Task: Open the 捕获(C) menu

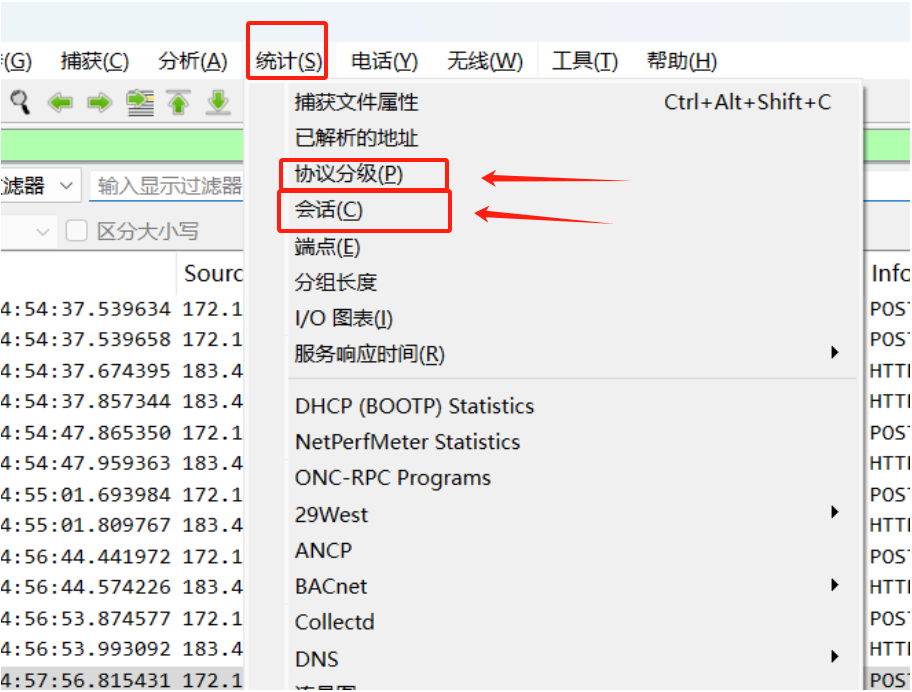Action: point(95,60)
